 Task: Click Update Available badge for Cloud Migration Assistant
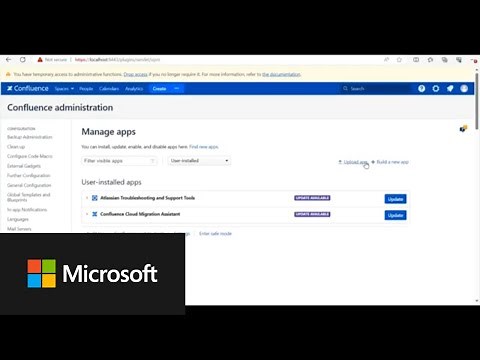[312, 214]
